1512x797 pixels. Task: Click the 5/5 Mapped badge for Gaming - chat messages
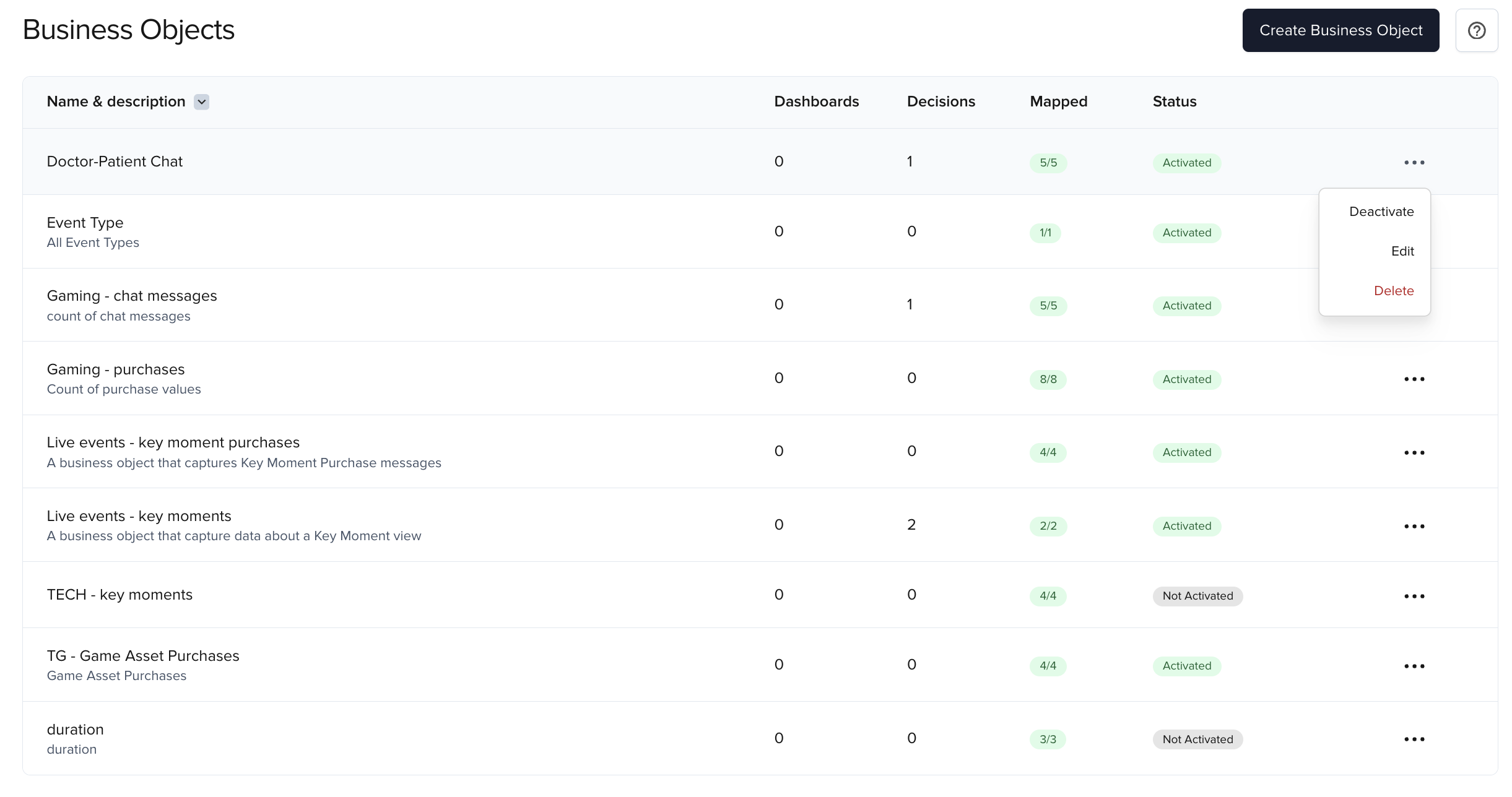1048,306
